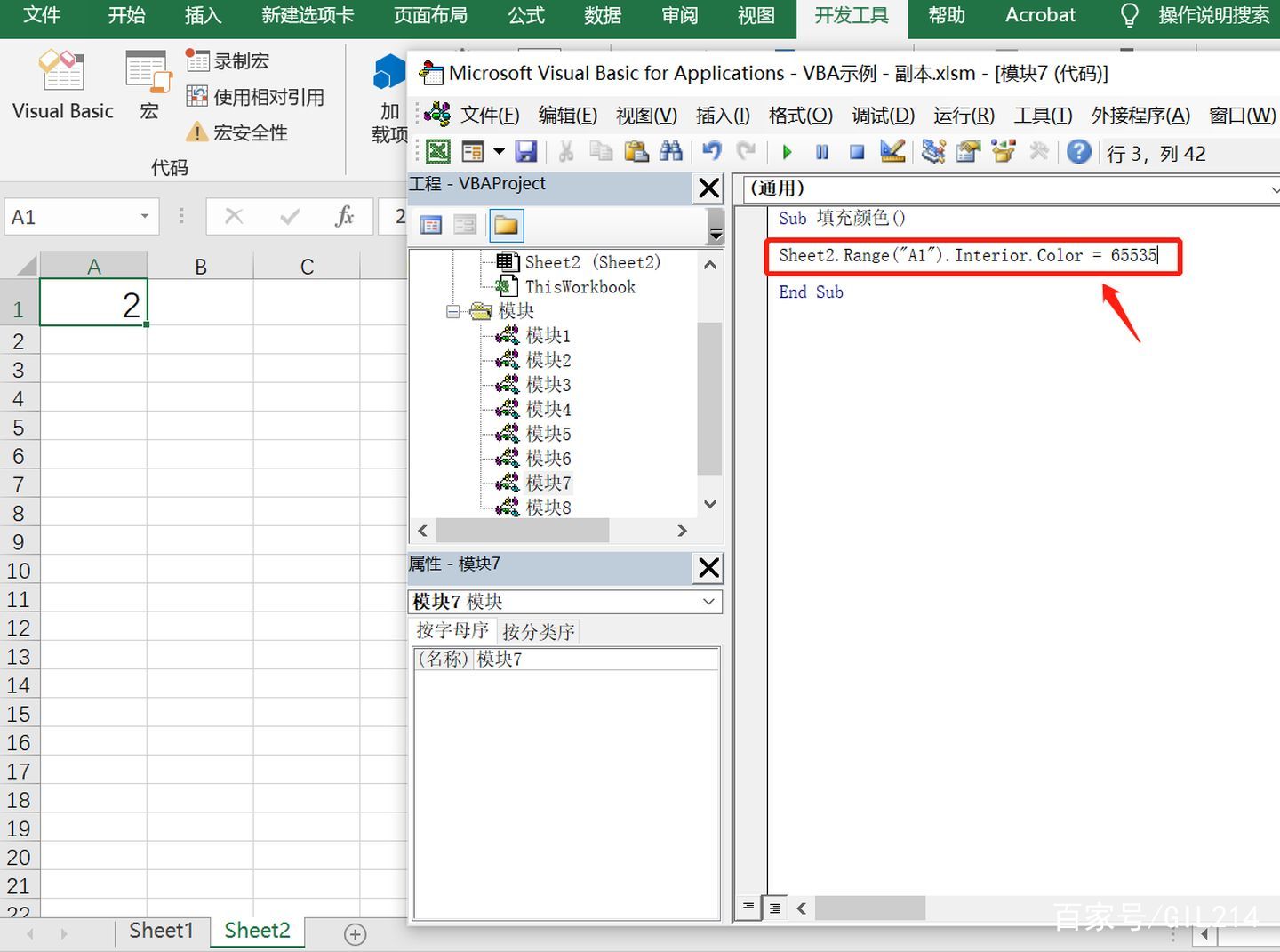Click the Reset (stop) square icon
1280x952 pixels.
(x=857, y=152)
